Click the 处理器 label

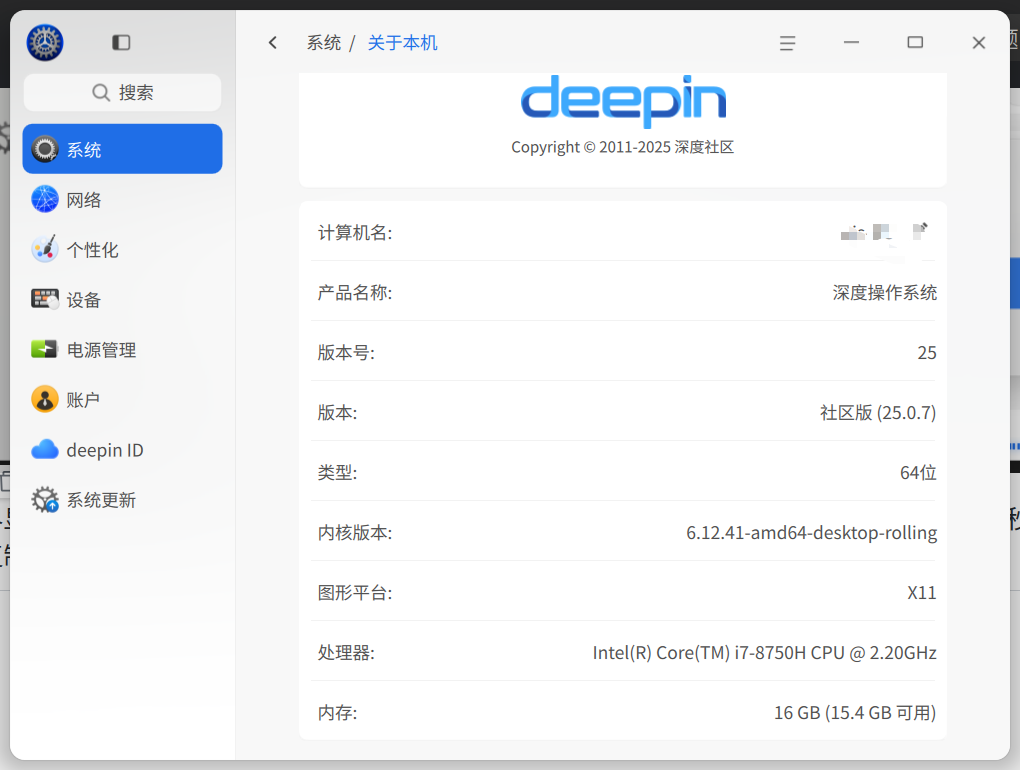point(346,652)
